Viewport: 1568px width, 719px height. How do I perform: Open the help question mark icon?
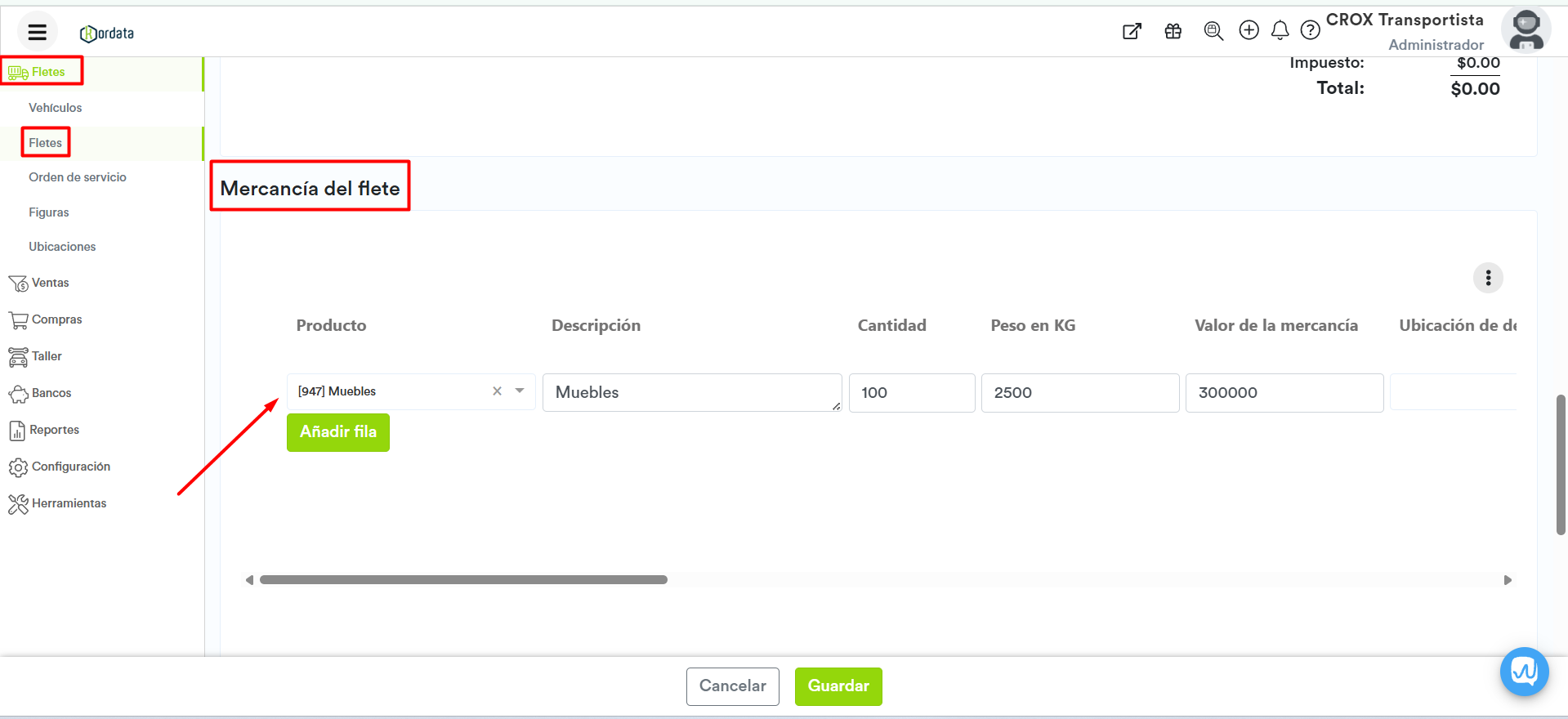tap(1310, 30)
